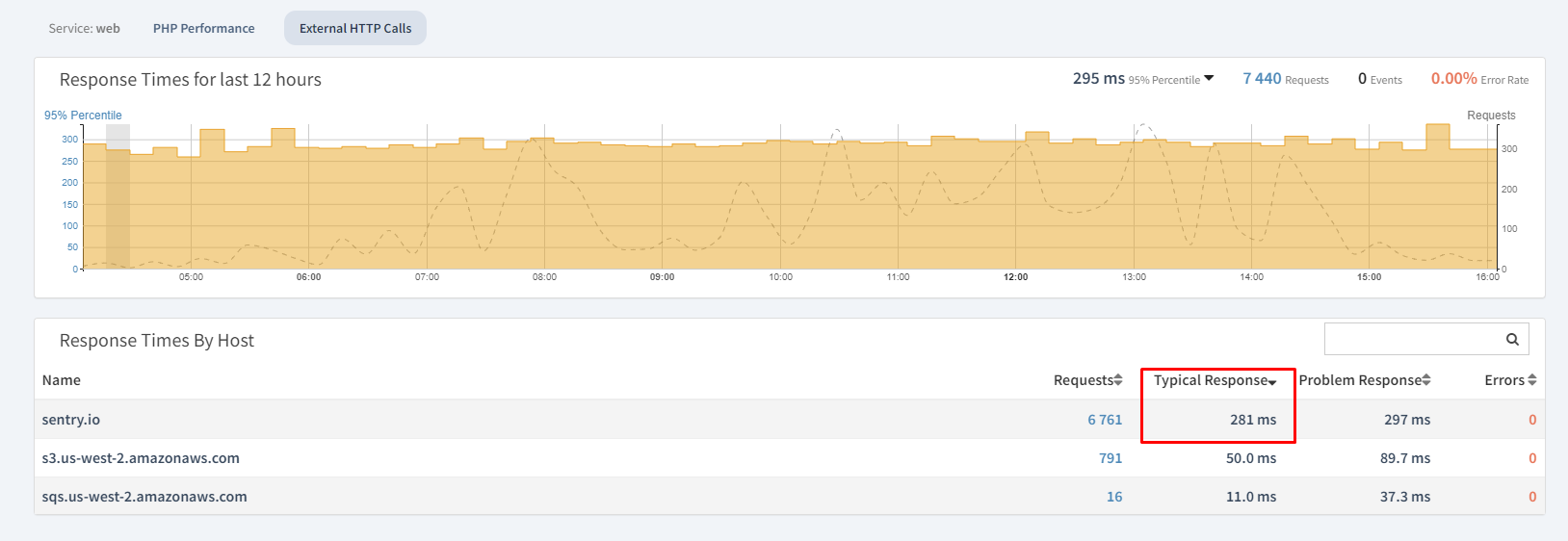Click the highlighted gray chart time bar
Screen dimensions: 1568x541
pyautogui.click(x=118, y=196)
